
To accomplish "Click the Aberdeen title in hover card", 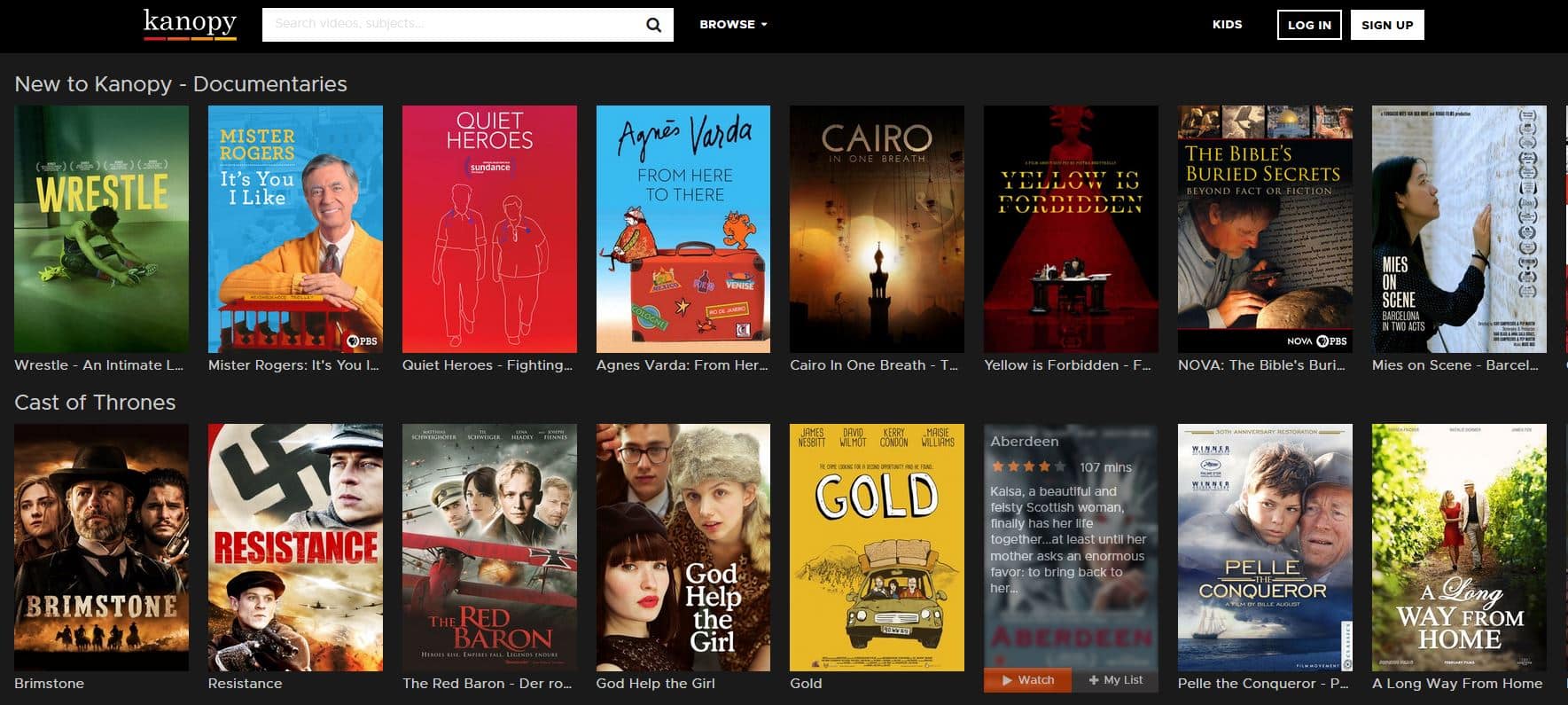I will [x=1025, y=441].
